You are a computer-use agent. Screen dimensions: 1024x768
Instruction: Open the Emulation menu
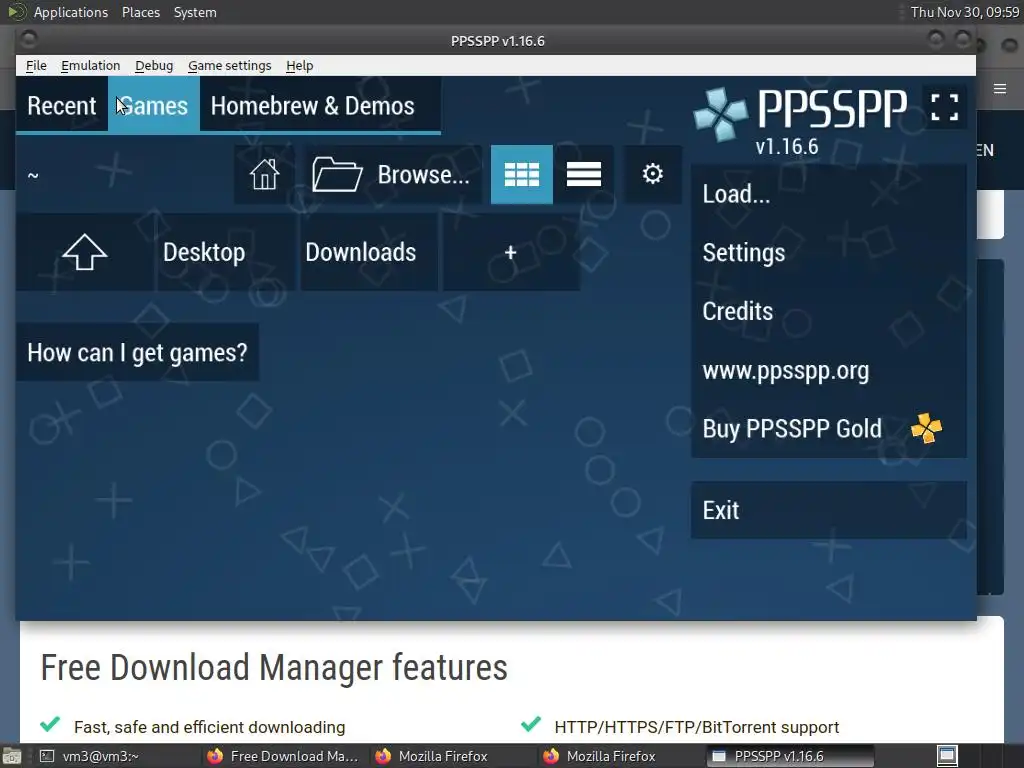(x=90, y=65)
